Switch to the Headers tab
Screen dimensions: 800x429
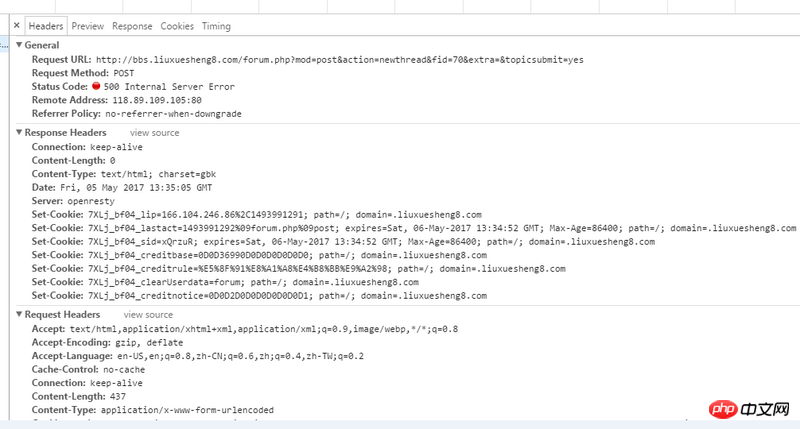[x=46, y=26]
